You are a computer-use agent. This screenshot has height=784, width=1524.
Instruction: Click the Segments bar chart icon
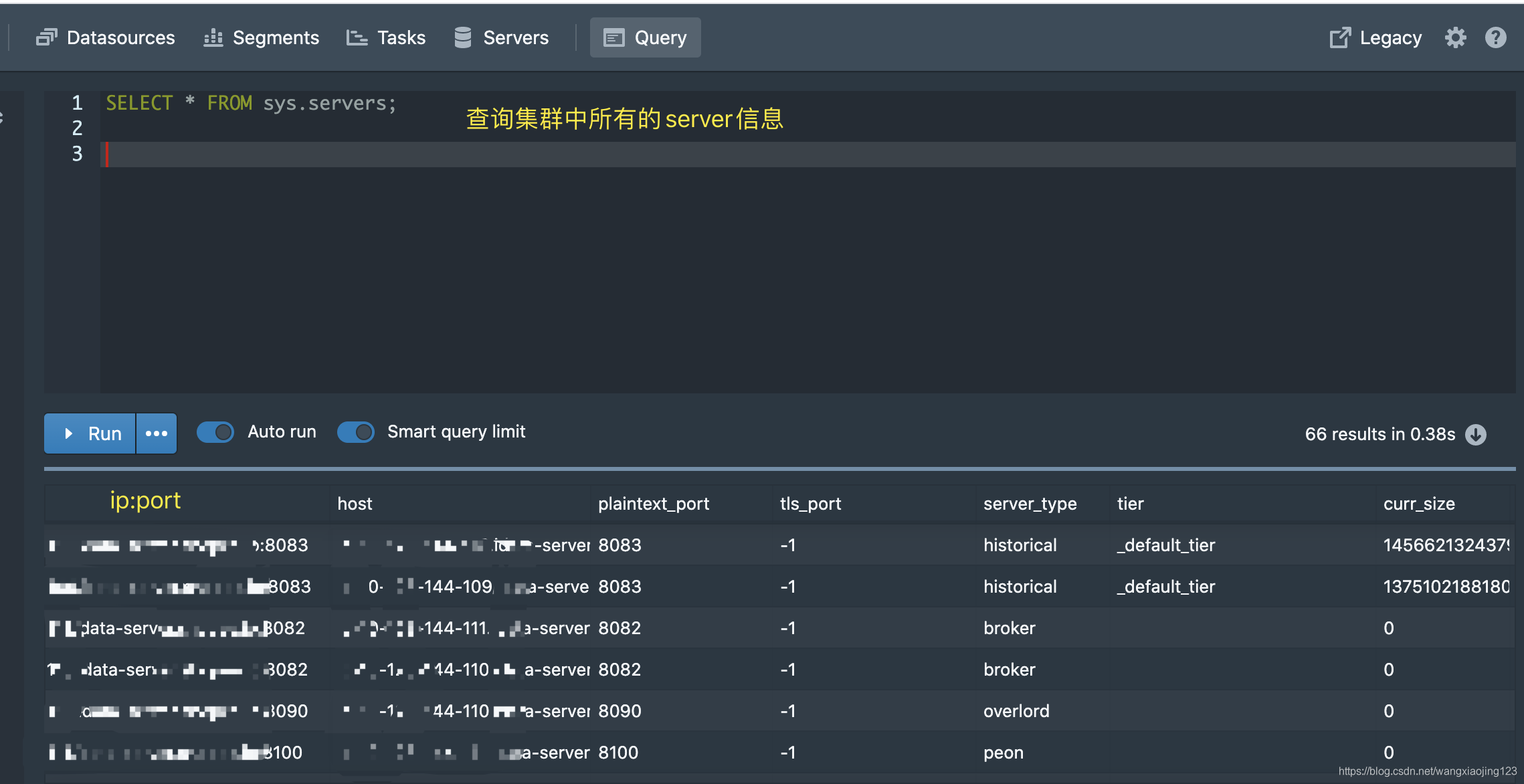213,37
